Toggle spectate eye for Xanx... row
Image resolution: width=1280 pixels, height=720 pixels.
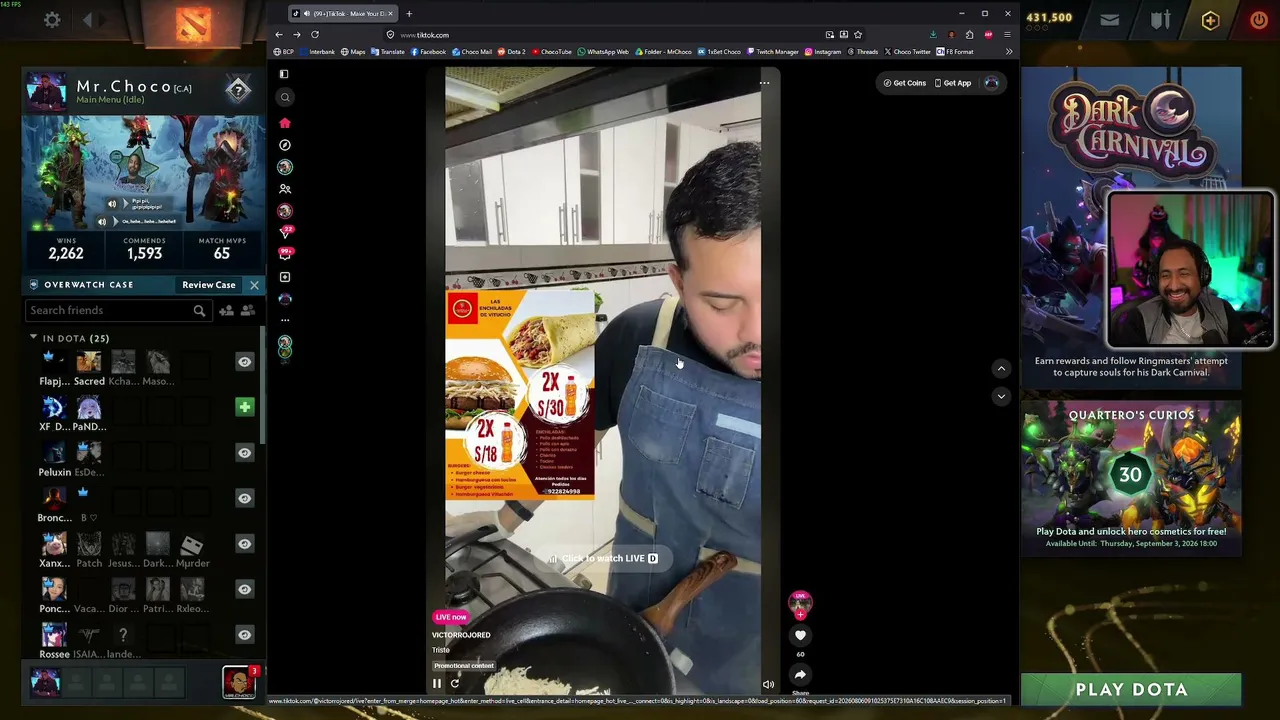click(x=244, y=544)
